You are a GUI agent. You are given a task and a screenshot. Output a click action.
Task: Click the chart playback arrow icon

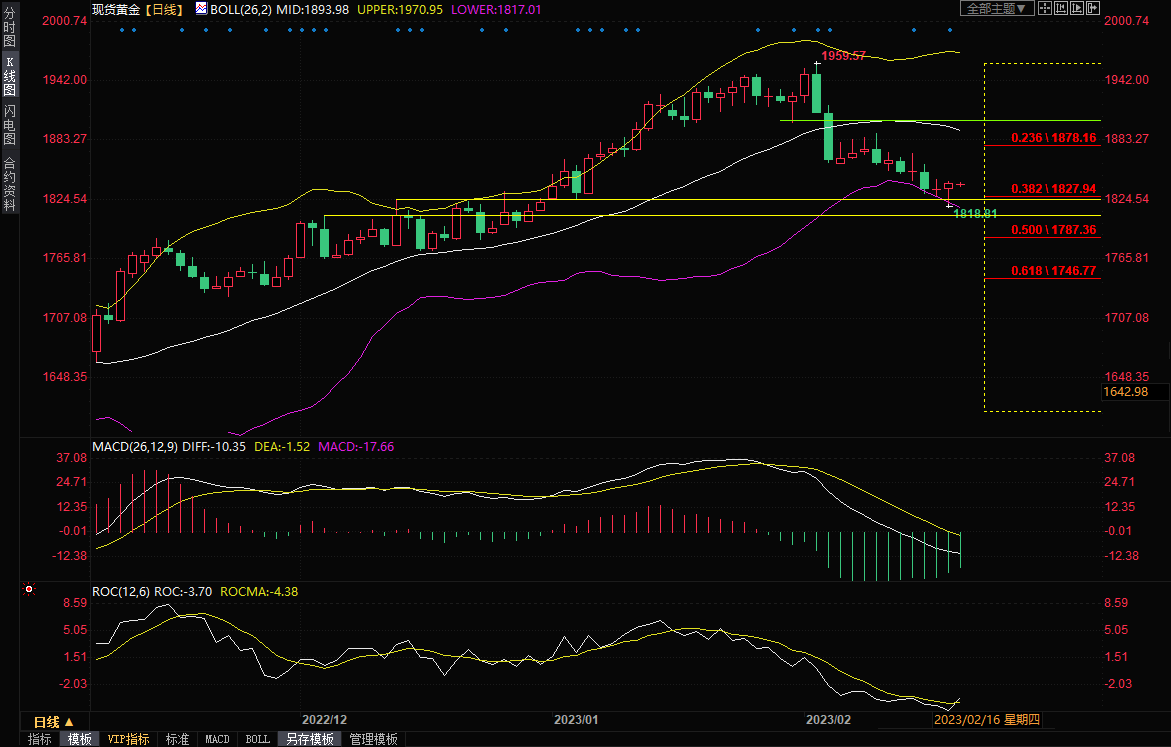click(x=1078, y=8)
